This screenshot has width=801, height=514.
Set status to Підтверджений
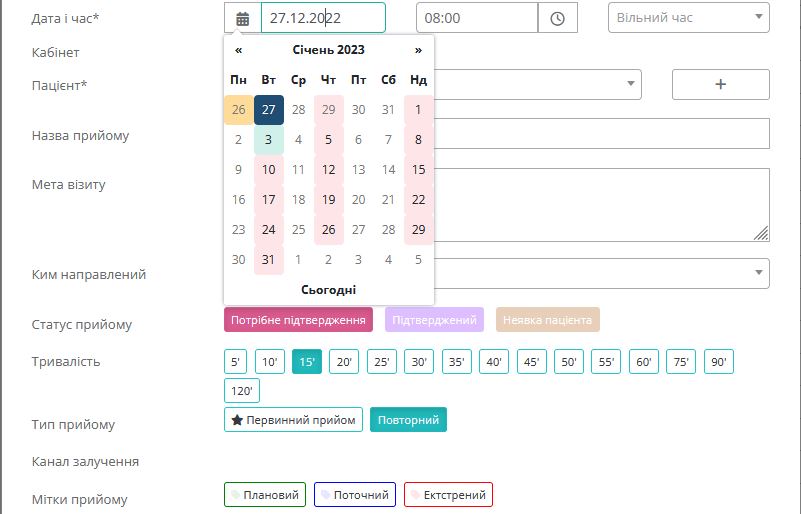(434, 320)
